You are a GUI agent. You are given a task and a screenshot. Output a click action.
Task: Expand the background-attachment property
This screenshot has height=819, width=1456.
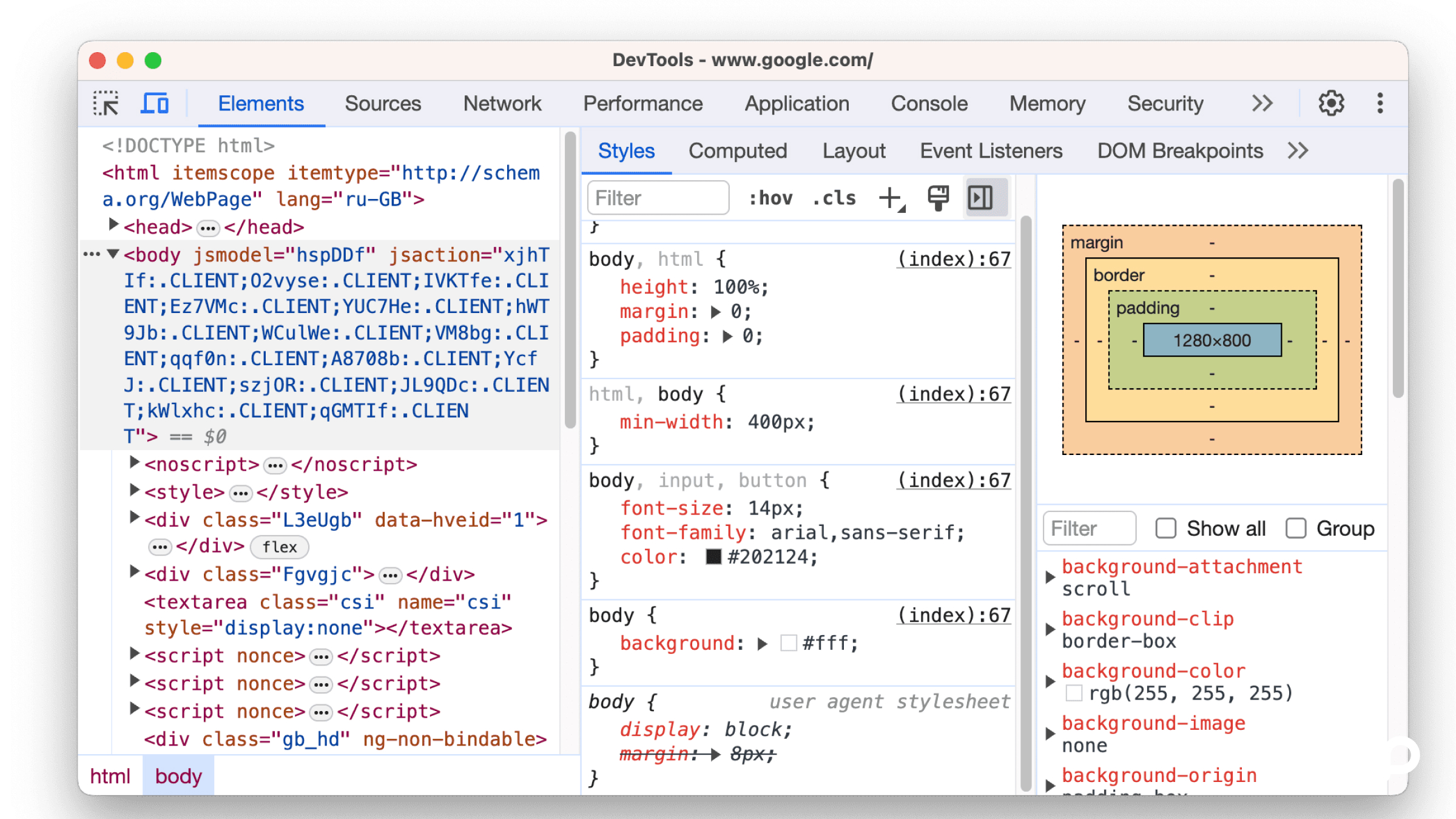[x=1051, y=576]
